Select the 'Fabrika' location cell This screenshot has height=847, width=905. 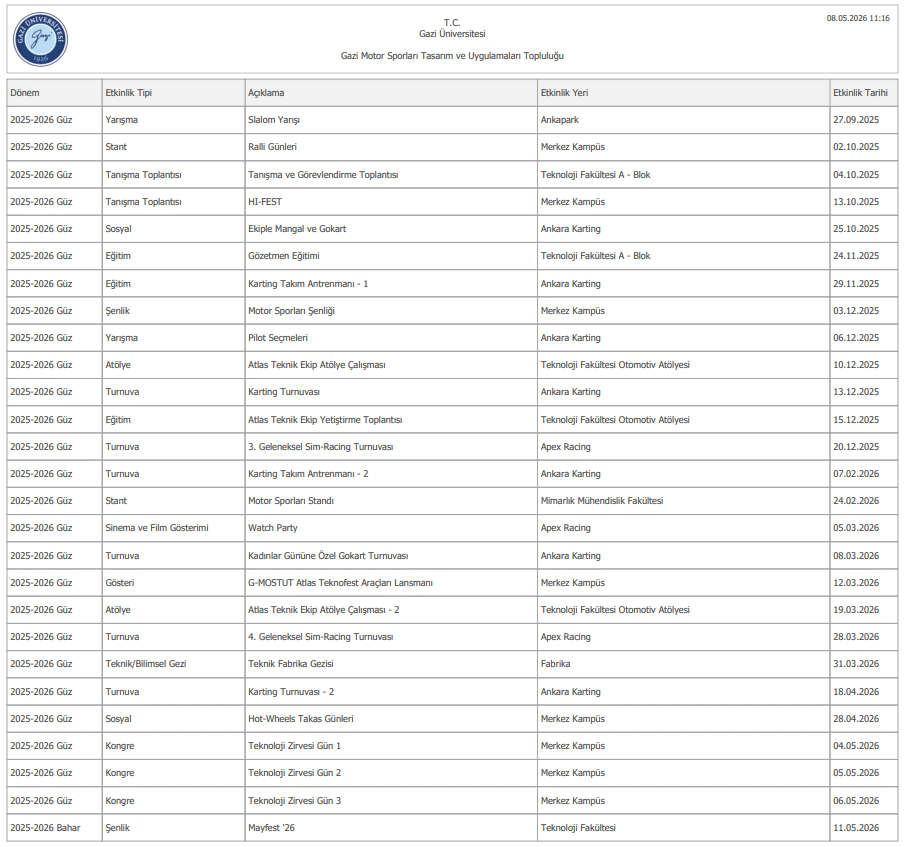point(683,665)
